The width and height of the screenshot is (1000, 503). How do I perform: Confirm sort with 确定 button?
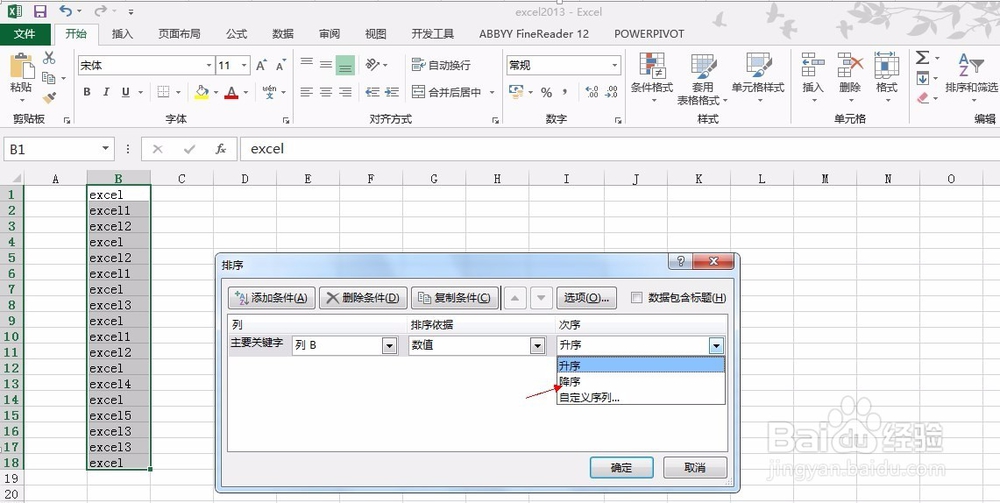pos(621,467)
